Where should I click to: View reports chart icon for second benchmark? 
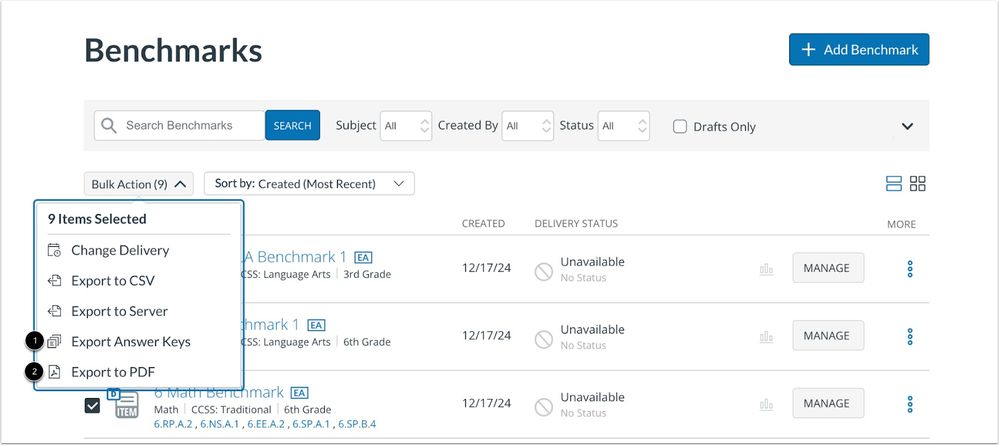(x=767, y=336)
